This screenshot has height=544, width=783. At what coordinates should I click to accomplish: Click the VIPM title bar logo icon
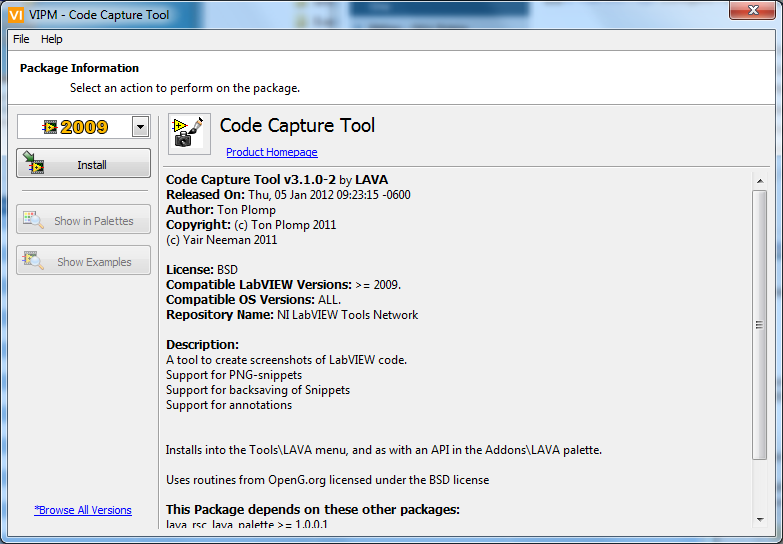click(15, 15)
